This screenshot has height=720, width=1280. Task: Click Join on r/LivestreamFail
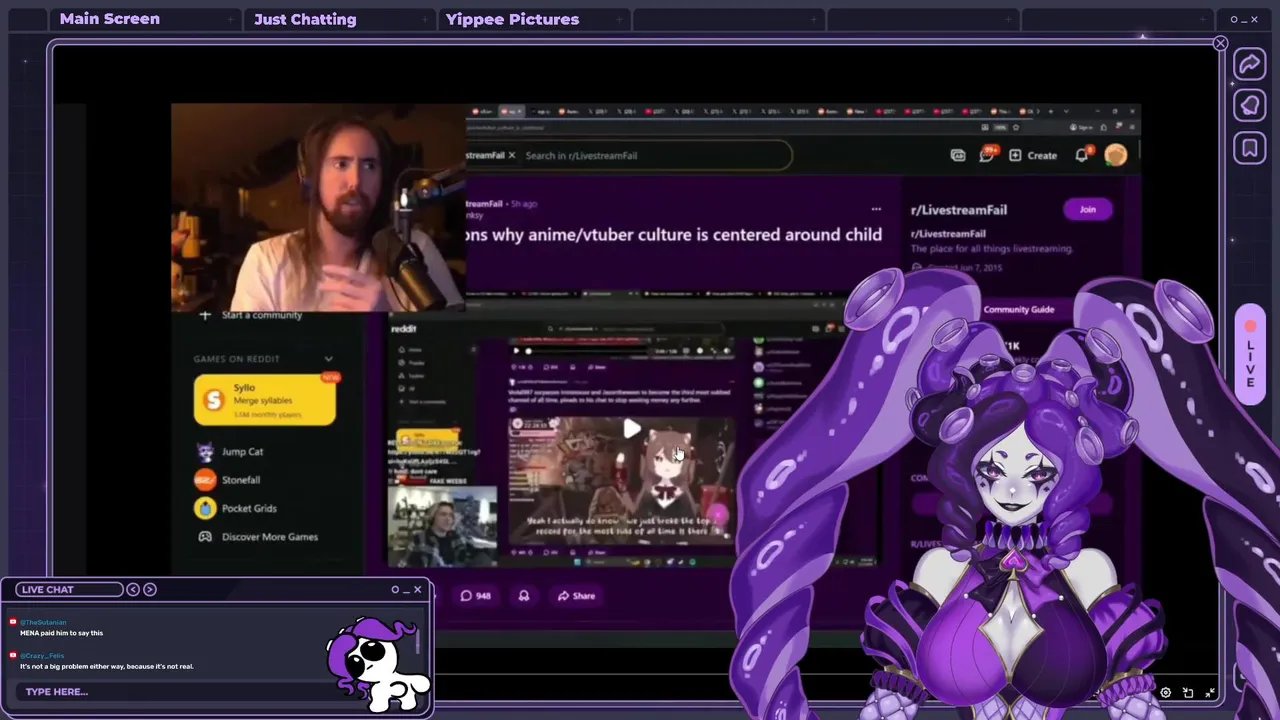point(1087,209)
